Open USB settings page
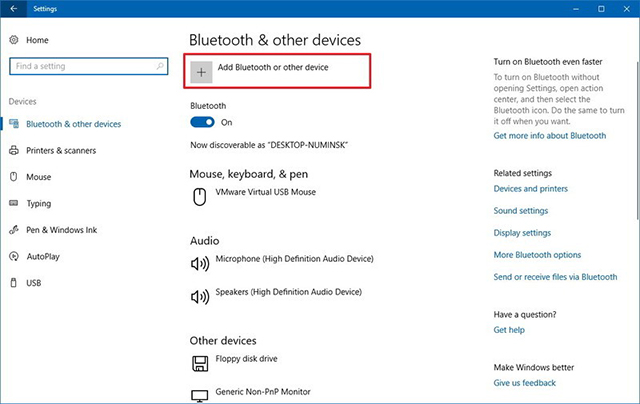This screenshot has height=404, width=640. pyautogui.click(x=33, y=283)
